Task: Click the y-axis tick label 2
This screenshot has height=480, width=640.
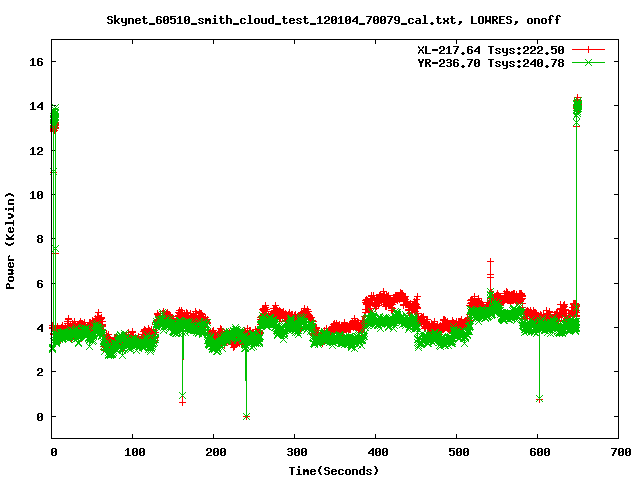Action: pos(40,372)
